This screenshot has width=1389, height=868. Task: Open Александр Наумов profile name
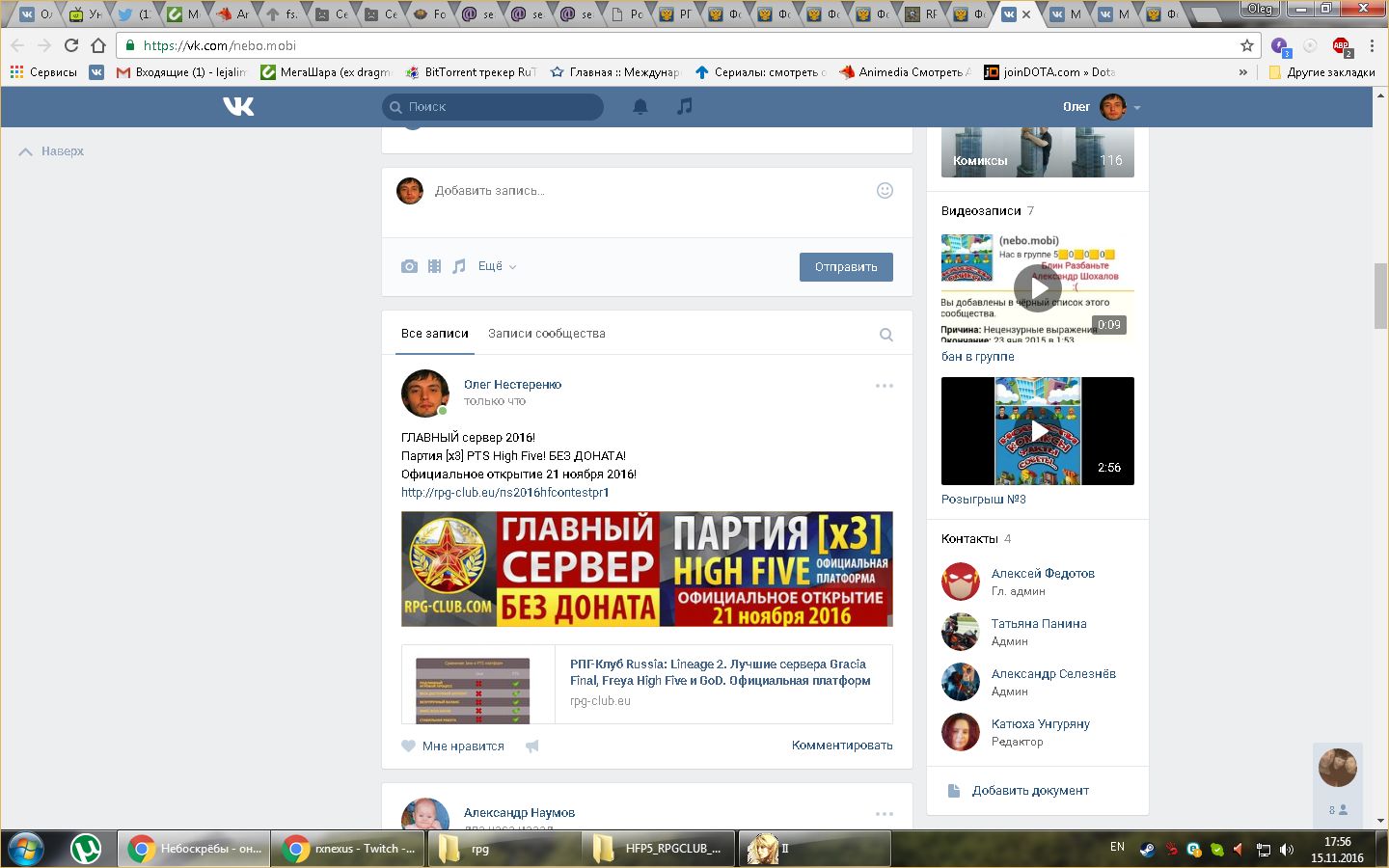tap(519, 813)
